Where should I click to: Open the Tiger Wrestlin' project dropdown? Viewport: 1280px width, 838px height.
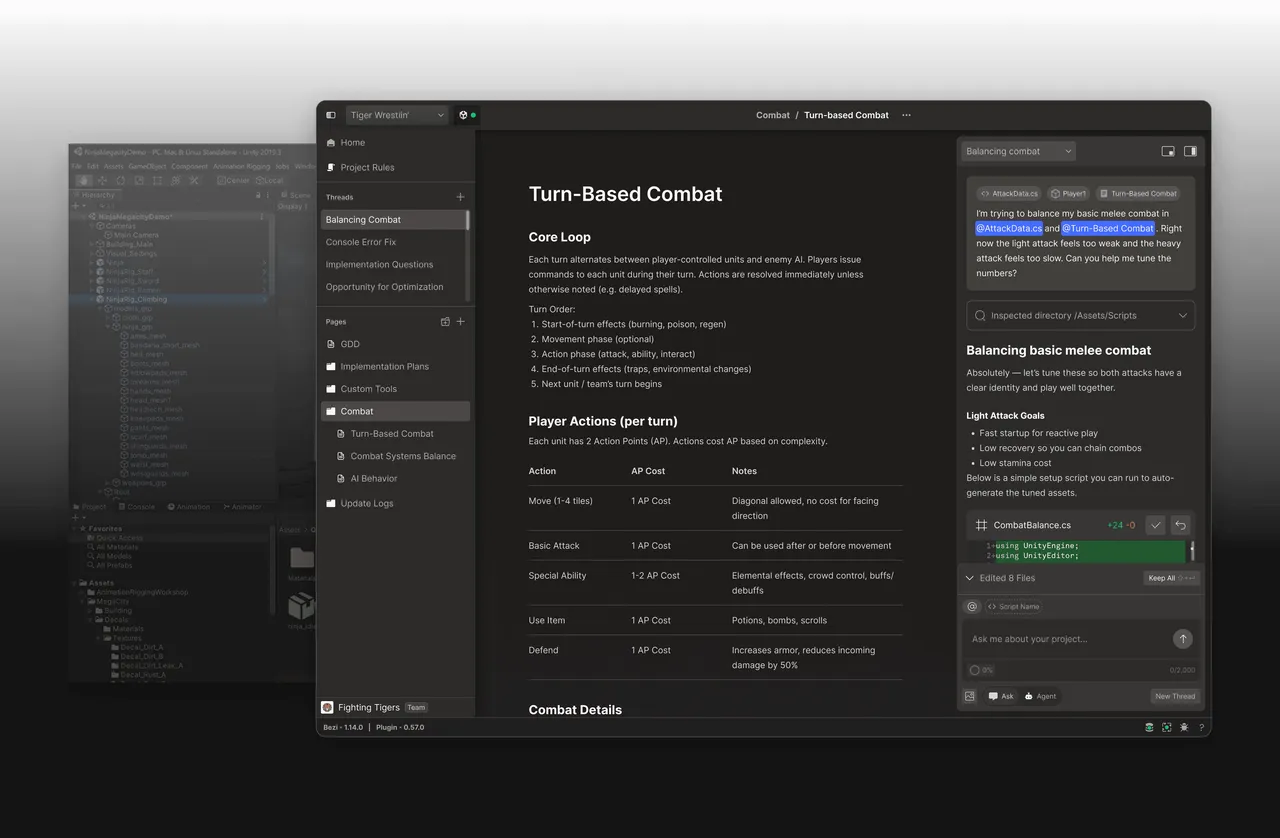(x=397, y=115)
